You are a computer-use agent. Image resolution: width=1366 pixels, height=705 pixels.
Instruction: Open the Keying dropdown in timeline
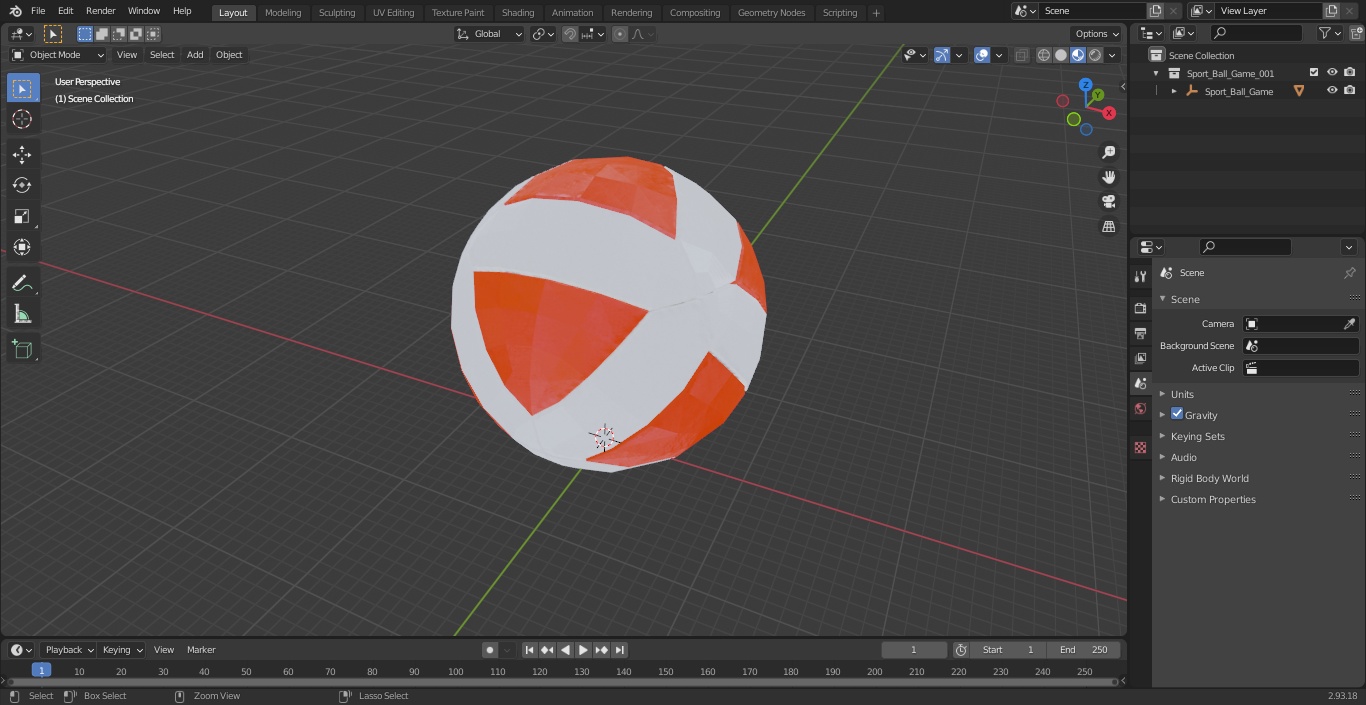(122, 650)
